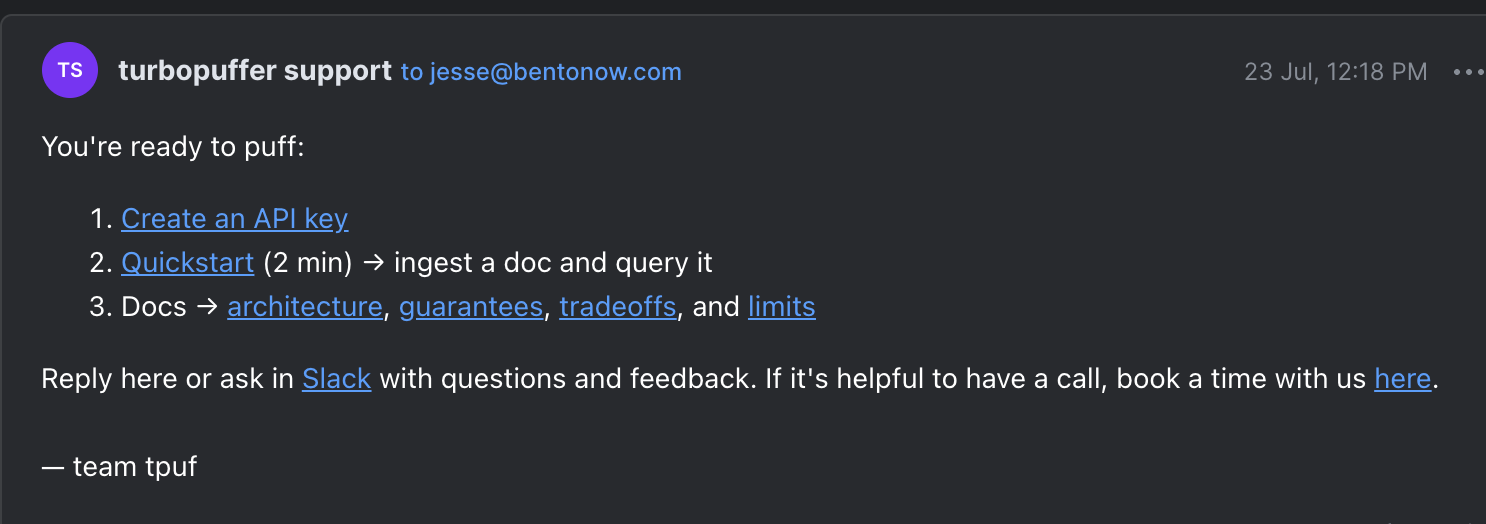This screenshot has height=524, width=1486.
Task: Click the "ingest a doc and query it" text
Action: (553, 262)
